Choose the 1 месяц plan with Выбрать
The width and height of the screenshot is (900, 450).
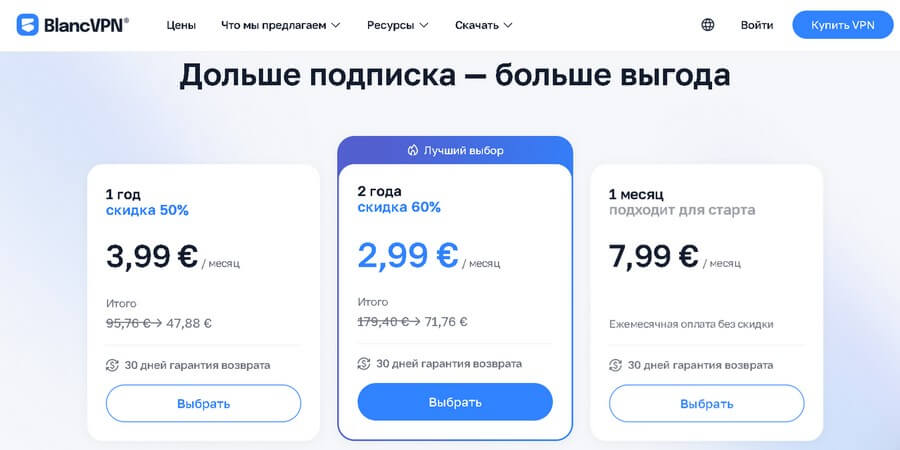tap(707, 404)
